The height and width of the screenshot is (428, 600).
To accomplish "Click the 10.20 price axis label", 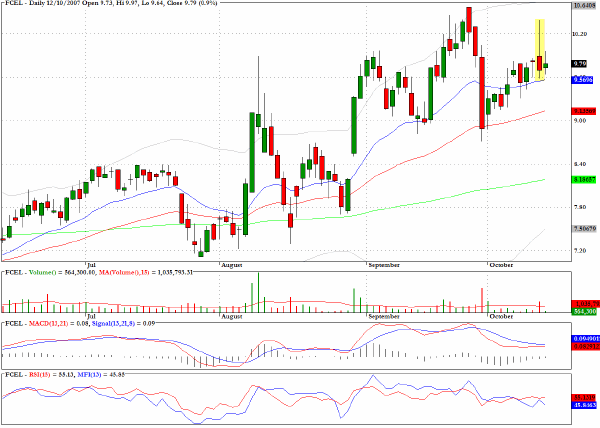I will (580, 34).
